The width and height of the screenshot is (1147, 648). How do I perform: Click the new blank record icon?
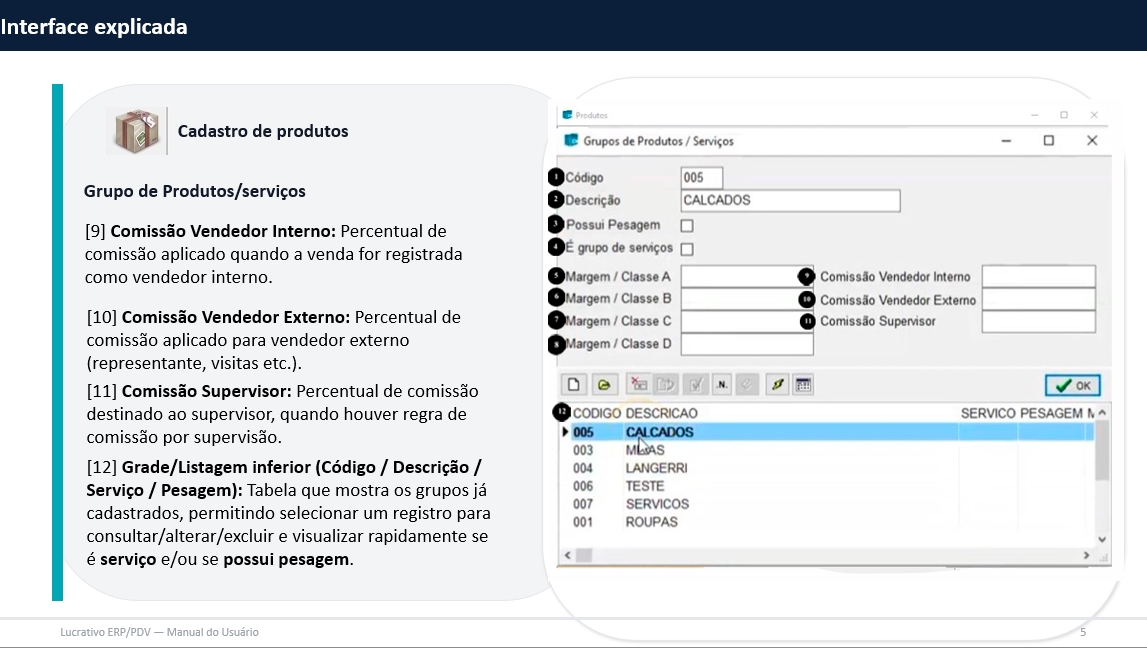pos(574,385)
